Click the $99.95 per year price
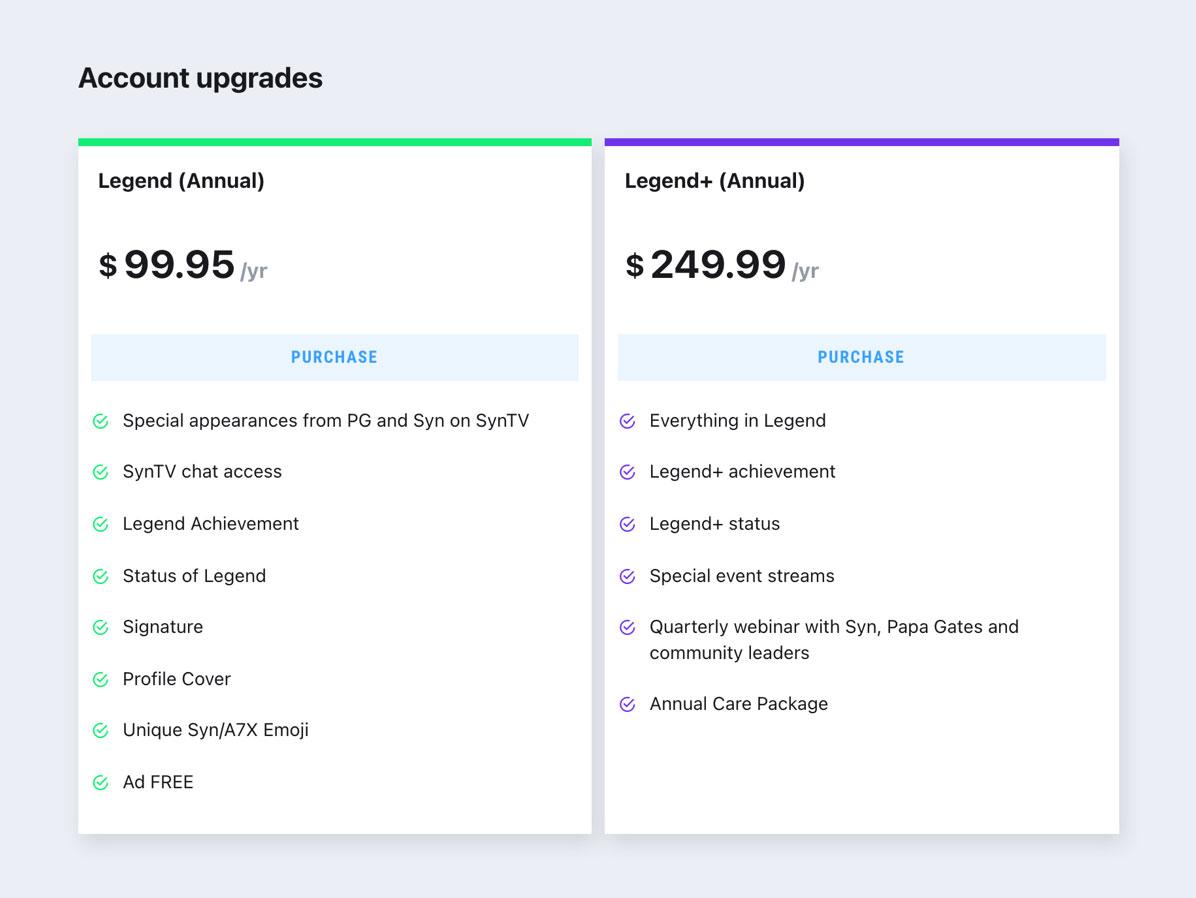 tap(182, 265)
